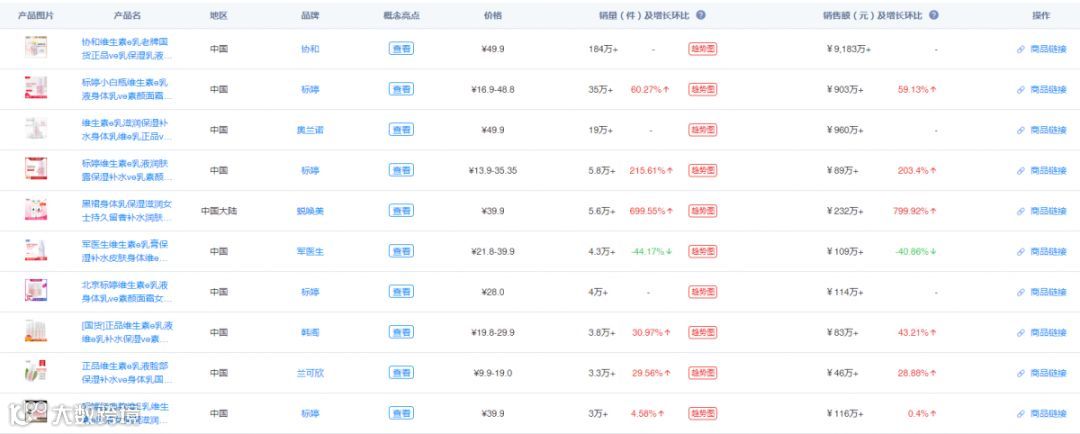This screenshot has width=1080, height=434.
Task: Click brand link 军医生
Action: 311,251
